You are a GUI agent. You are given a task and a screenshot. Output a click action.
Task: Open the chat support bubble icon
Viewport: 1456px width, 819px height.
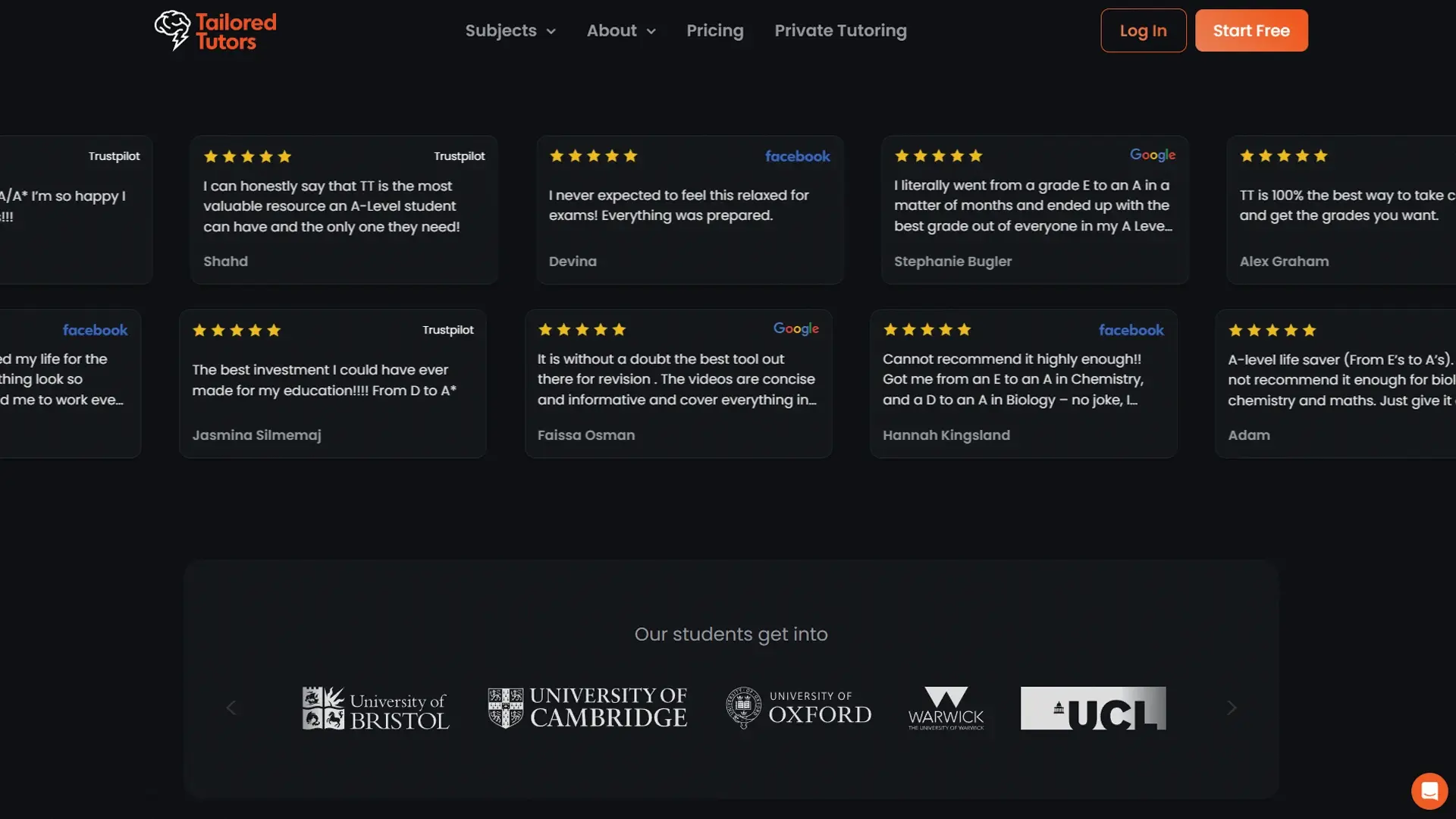click(x=1429, y=791)
